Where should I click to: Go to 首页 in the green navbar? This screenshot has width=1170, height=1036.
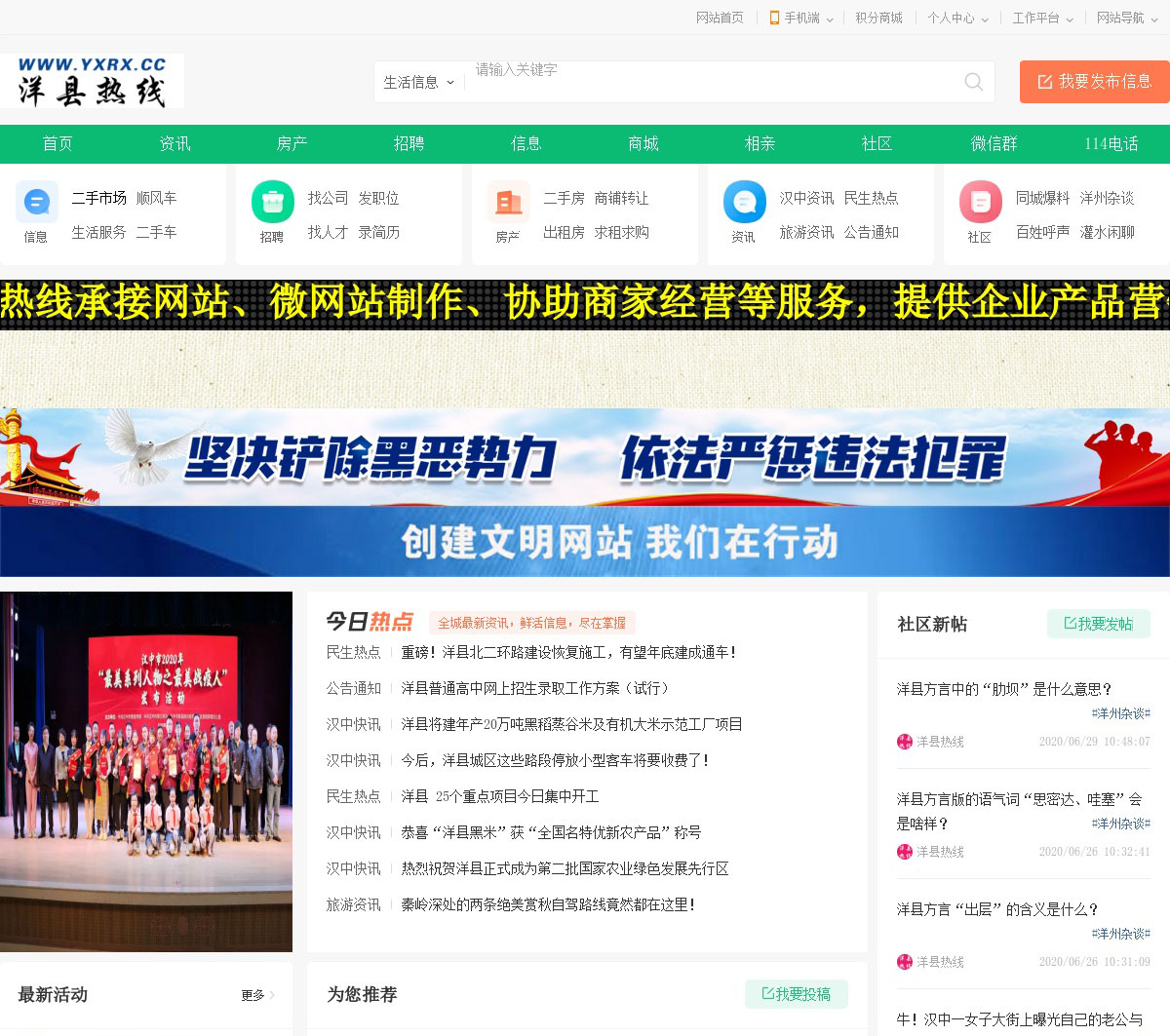(58, 143)
